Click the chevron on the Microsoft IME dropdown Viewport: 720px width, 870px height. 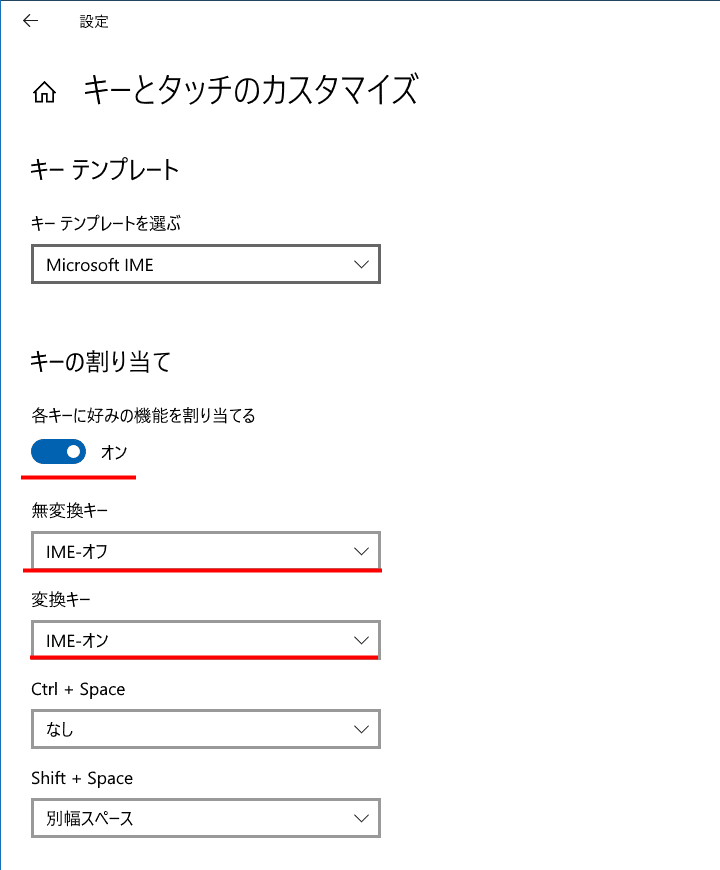pos(362,264)
